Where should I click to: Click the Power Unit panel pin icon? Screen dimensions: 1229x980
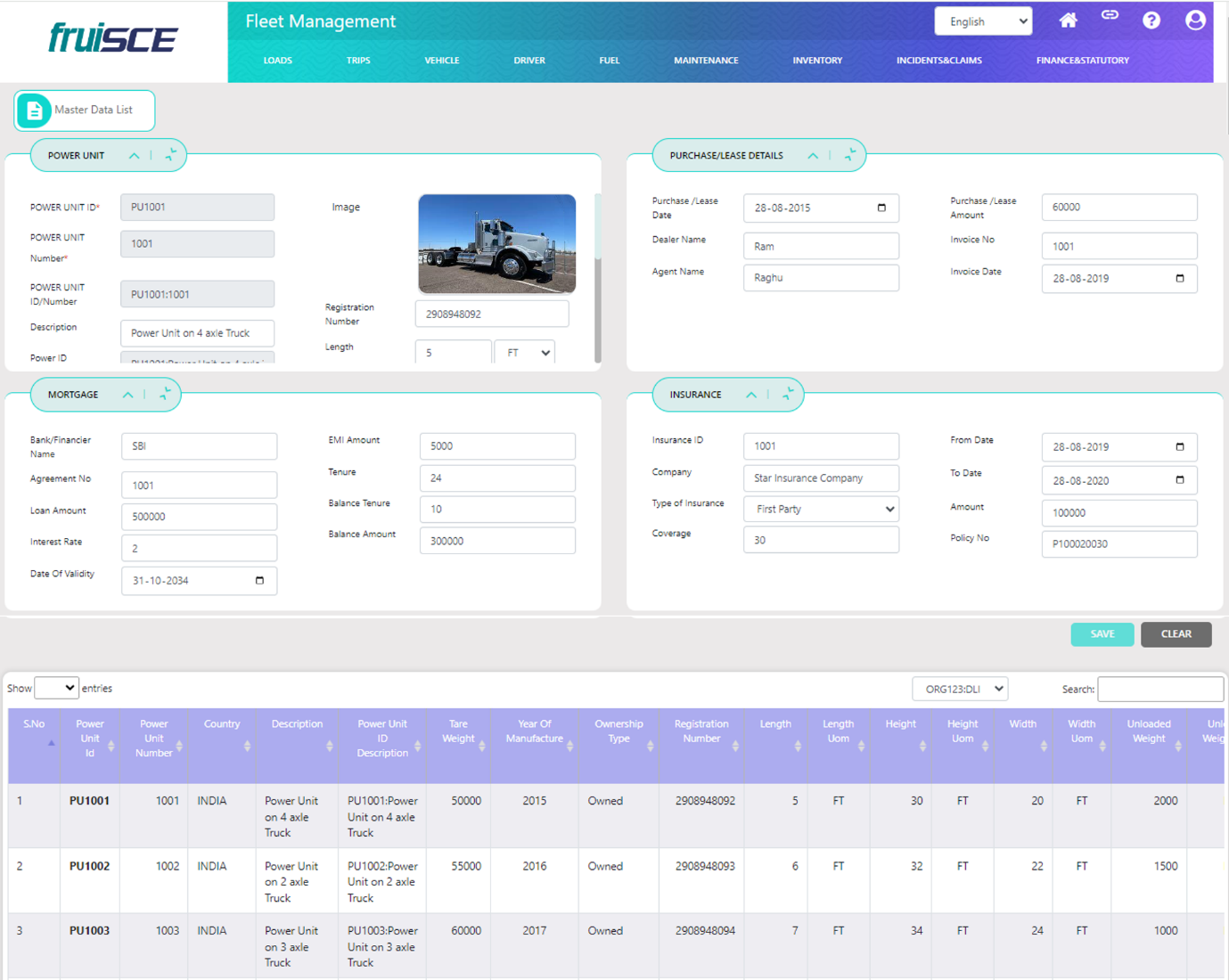170,155
